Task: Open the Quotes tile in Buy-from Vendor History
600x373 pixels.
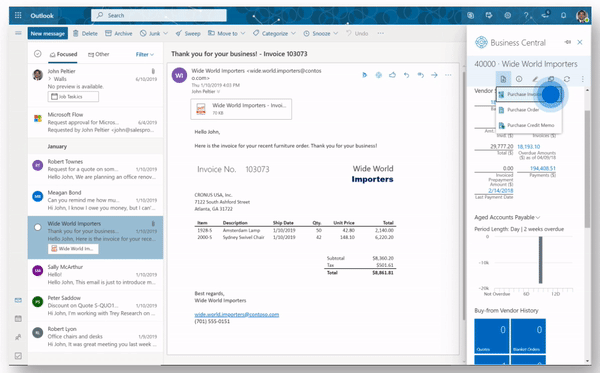Action: click(492, 336)
